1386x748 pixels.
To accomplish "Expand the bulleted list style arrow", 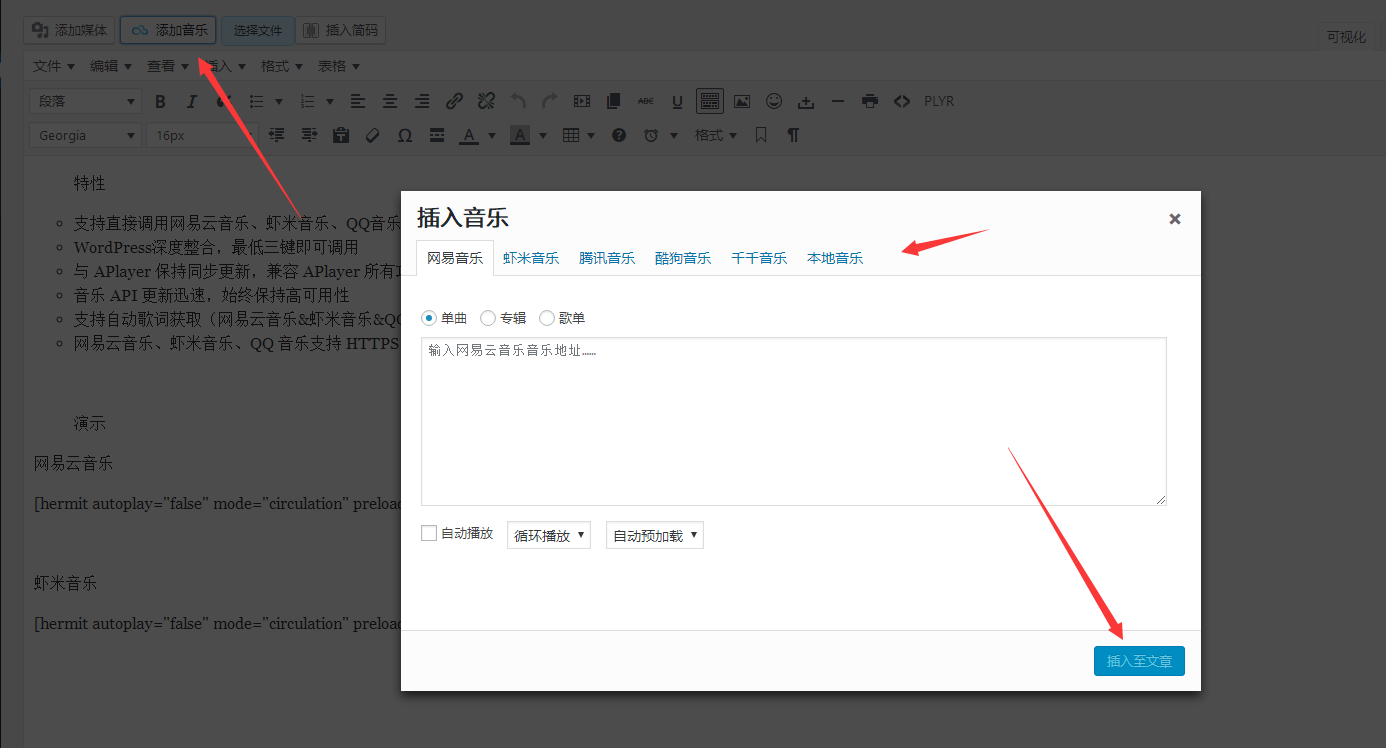I will tap(278, 101).
